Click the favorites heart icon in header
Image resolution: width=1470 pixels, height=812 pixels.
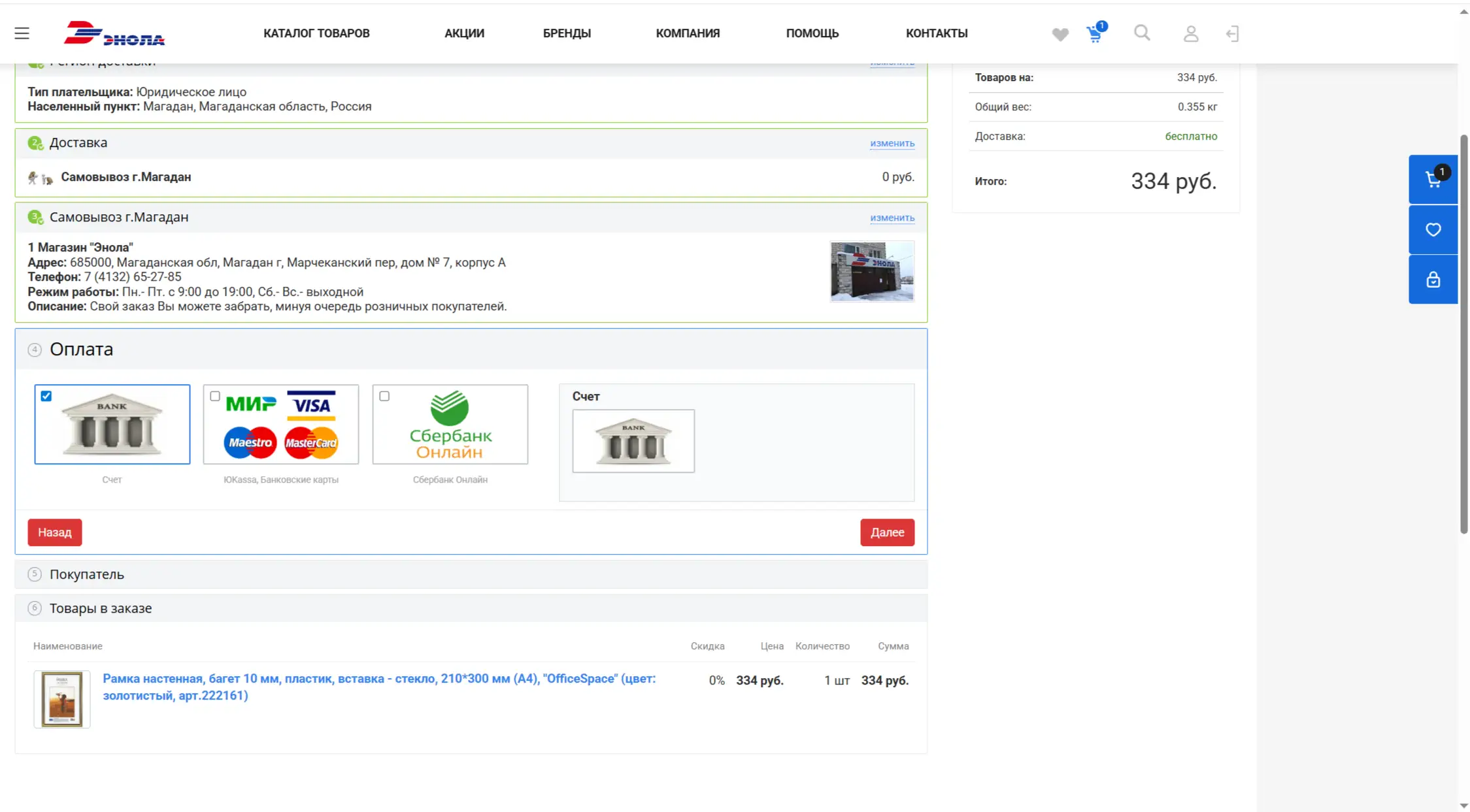[x=1060, y=34]
